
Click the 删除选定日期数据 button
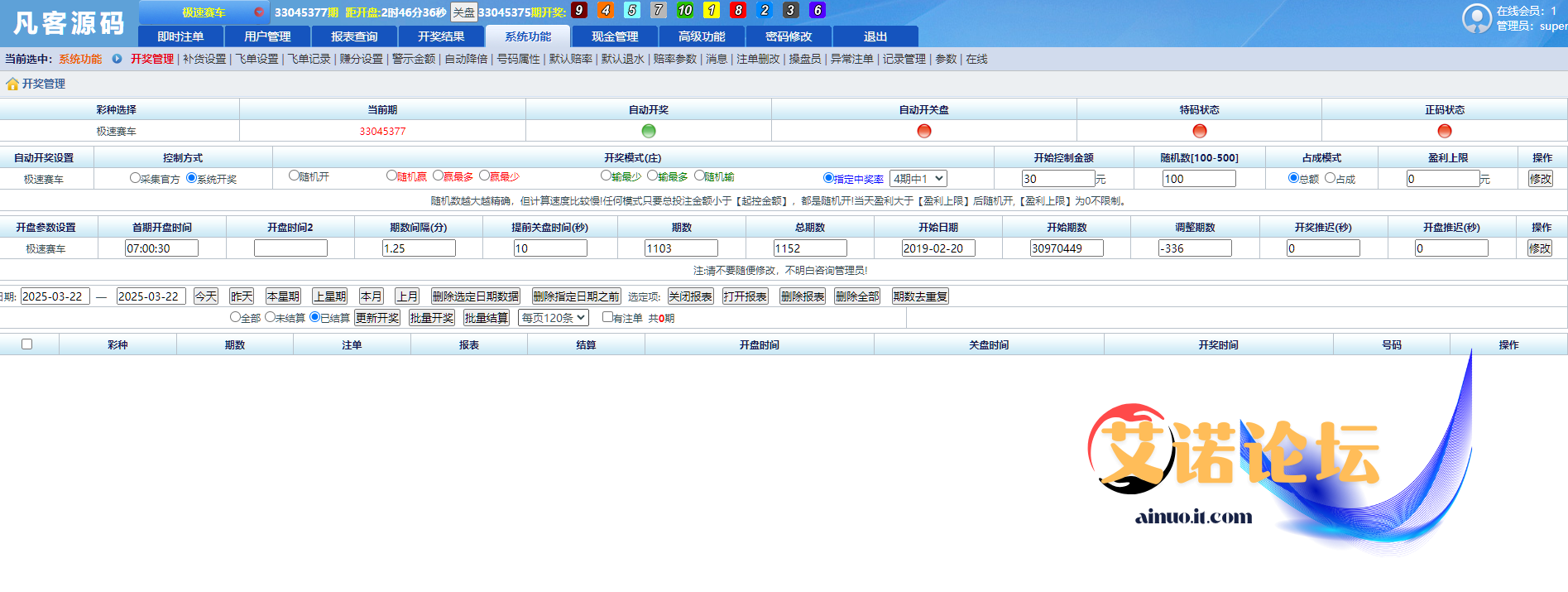[x=476, y=296]
